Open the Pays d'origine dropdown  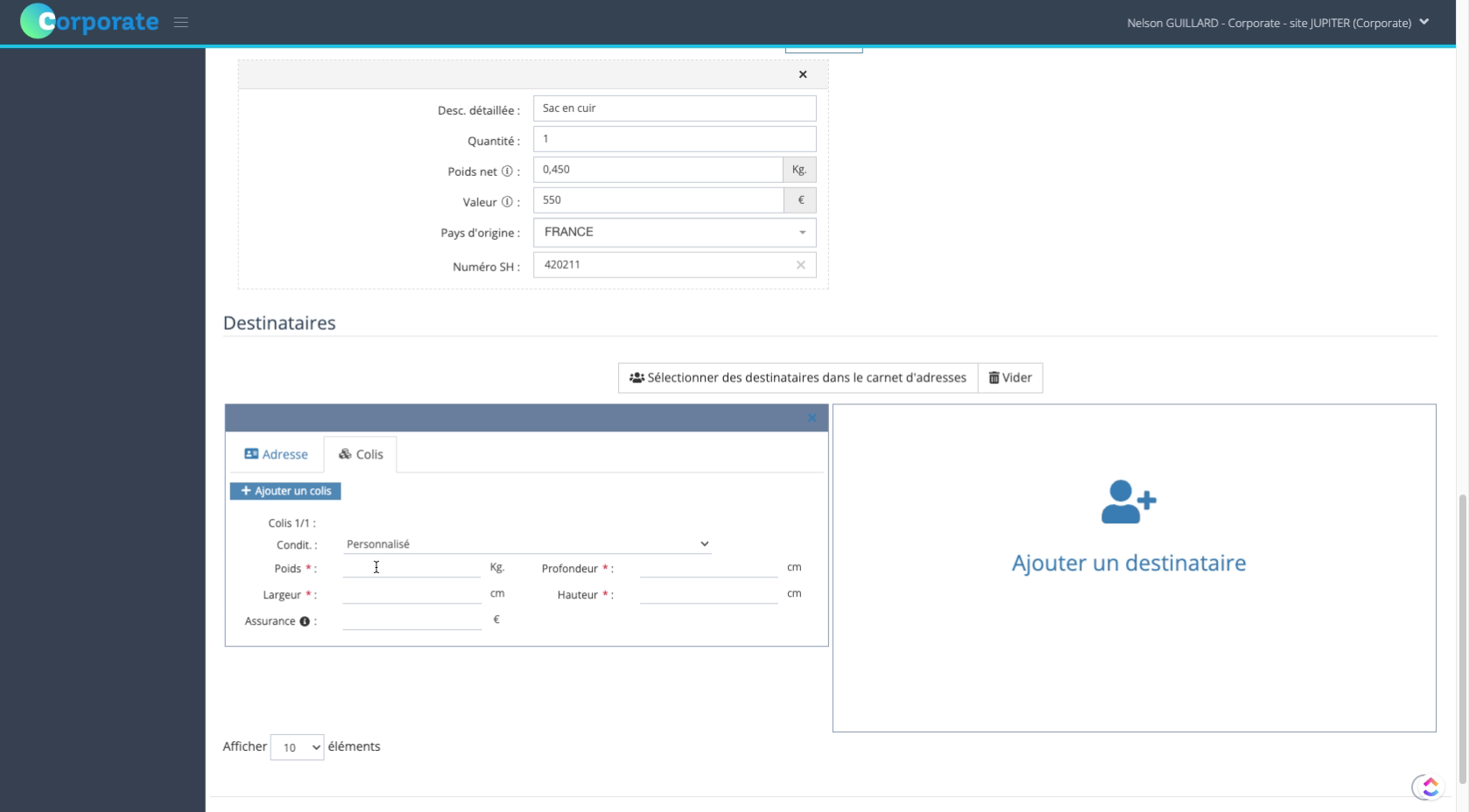(x=674, y=233)
